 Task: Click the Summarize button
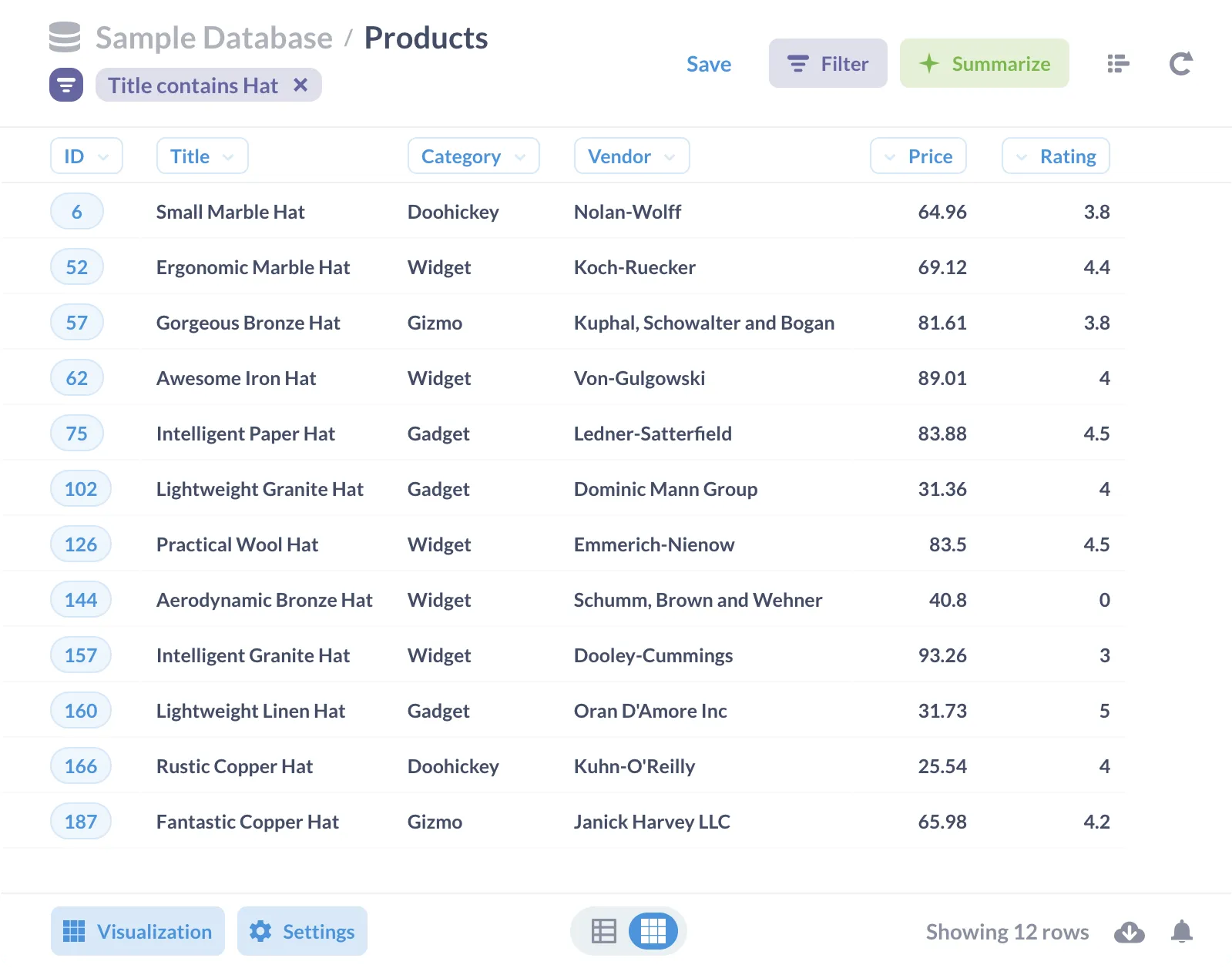pos(984,63)
